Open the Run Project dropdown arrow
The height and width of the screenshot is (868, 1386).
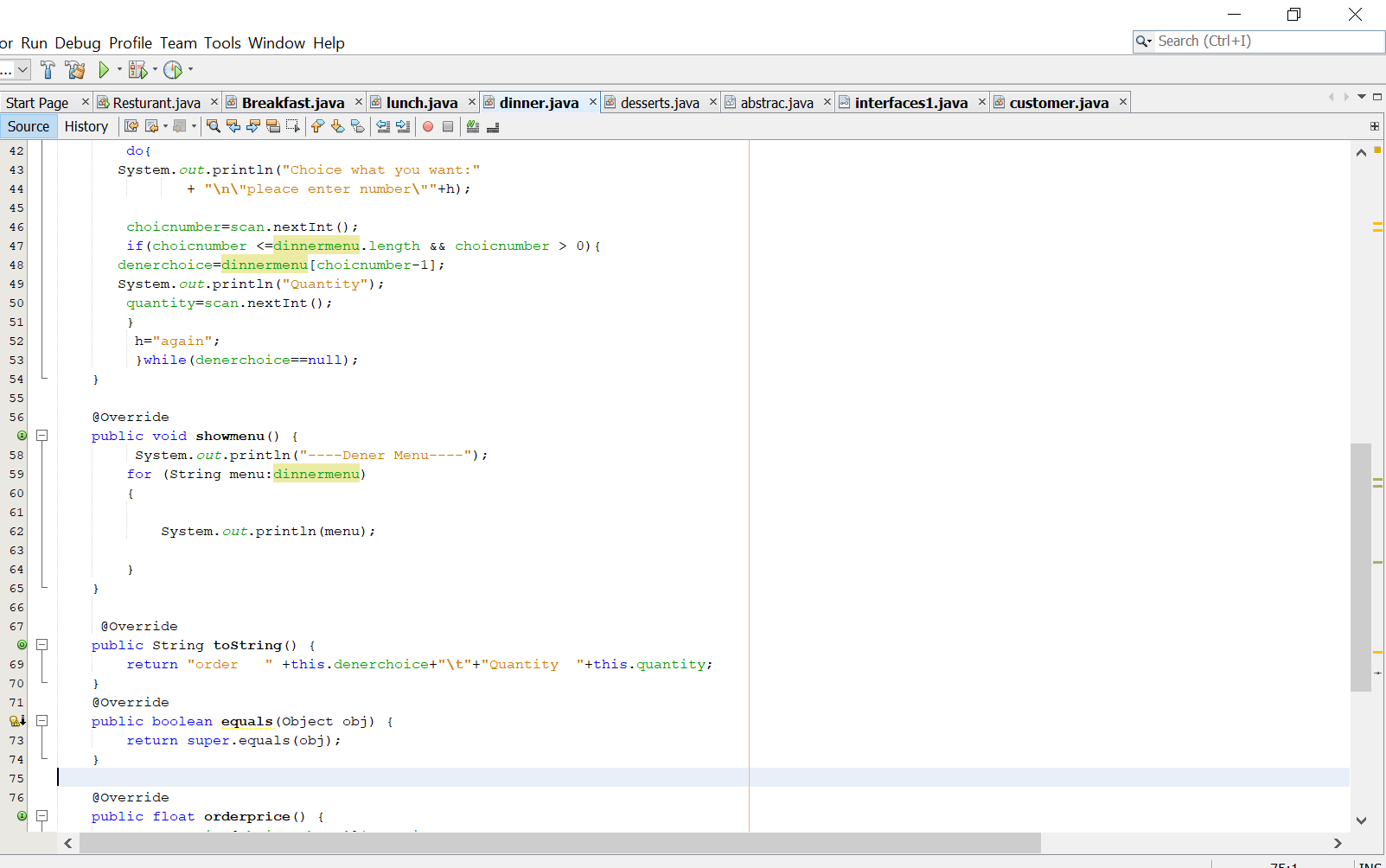pyautogui.click(x=119, y=70)
